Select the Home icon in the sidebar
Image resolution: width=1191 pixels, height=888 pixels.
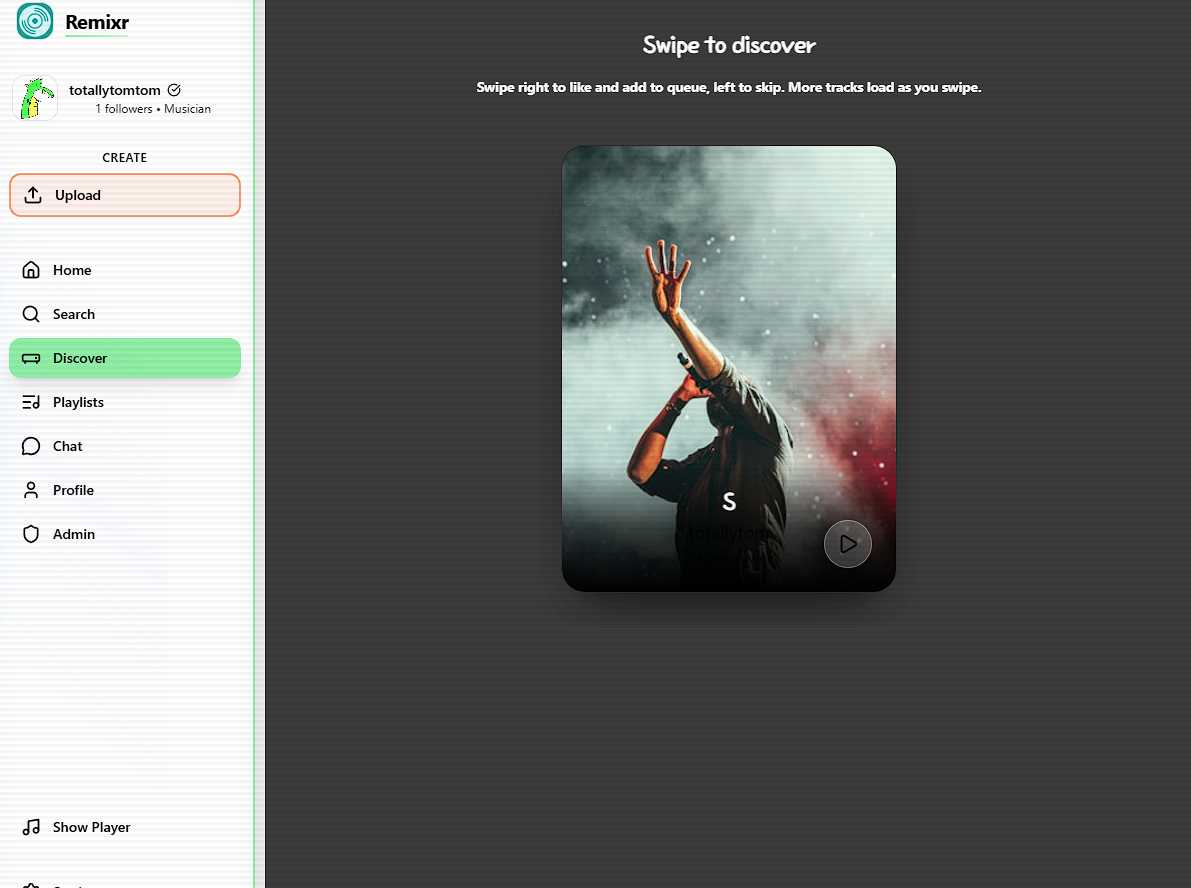click(31, 270)
